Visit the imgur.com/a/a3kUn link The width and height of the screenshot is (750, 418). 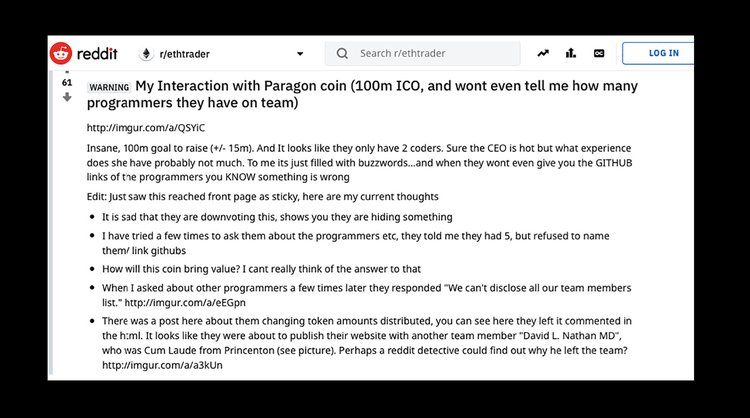[149, 366]
